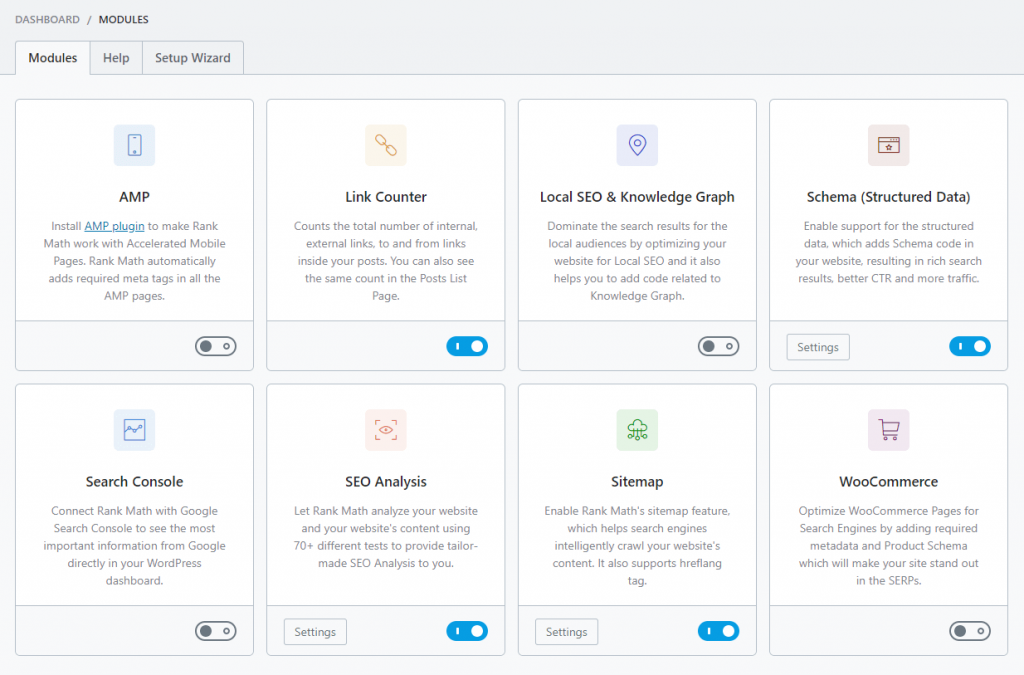Open Sitemap Settings button

tap(566, 632)
